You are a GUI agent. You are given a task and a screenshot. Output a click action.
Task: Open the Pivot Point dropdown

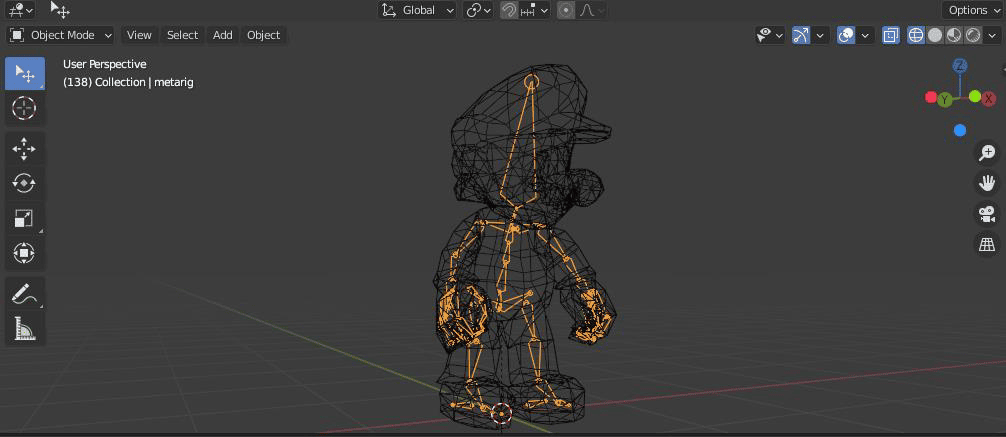pyautogui.click(x=478, y=10)
